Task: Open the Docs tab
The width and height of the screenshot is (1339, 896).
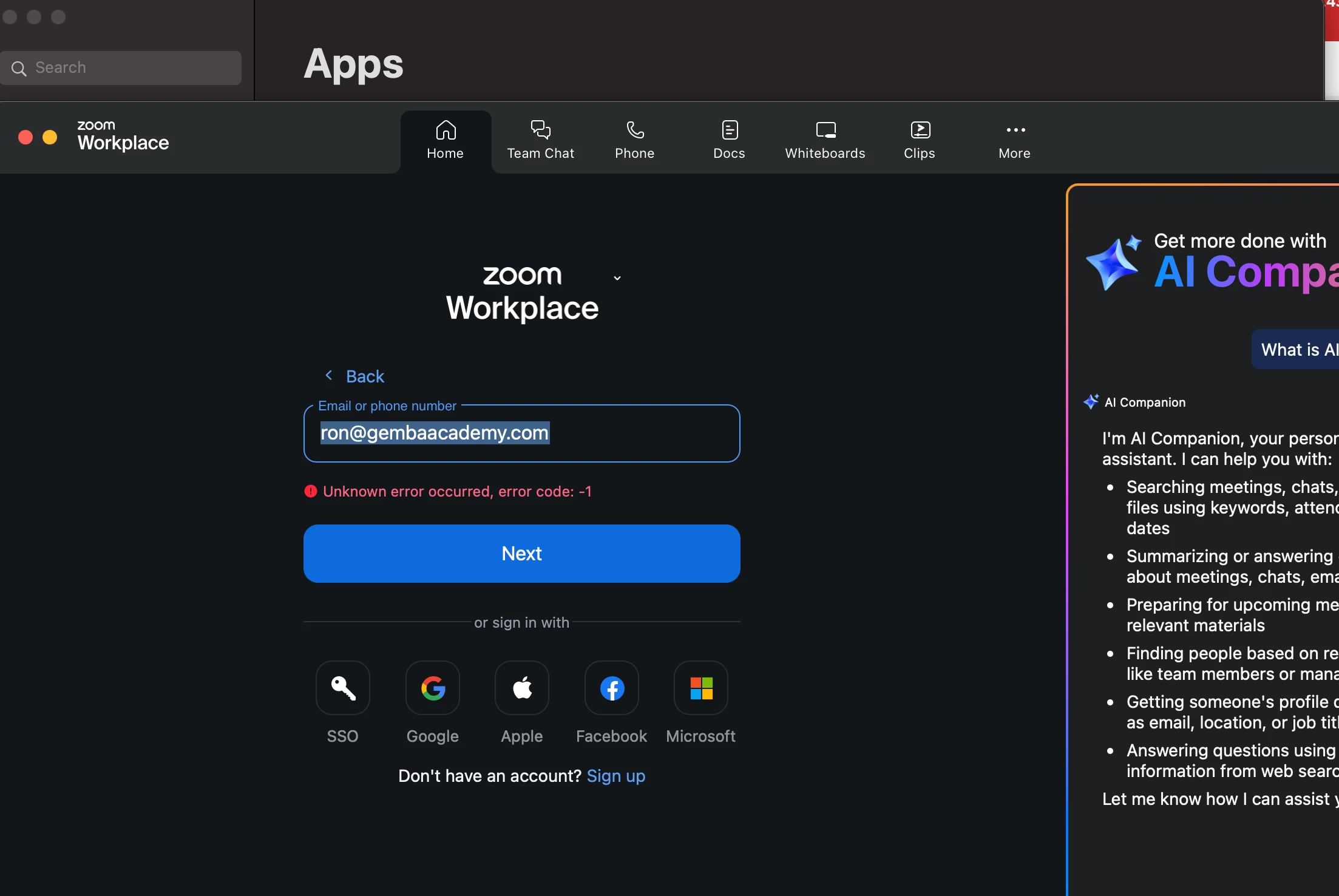Action: [x=729, y=140]
